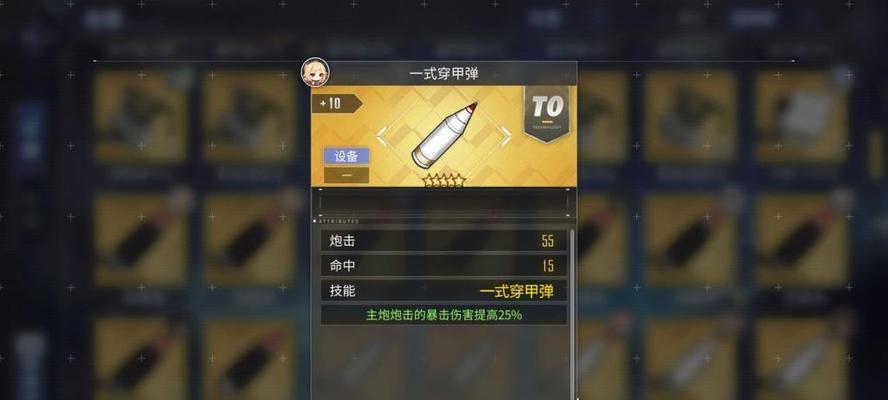Select the +10 enhancement level badge
The width and height of the screenshot is (888, 400).
336,104
